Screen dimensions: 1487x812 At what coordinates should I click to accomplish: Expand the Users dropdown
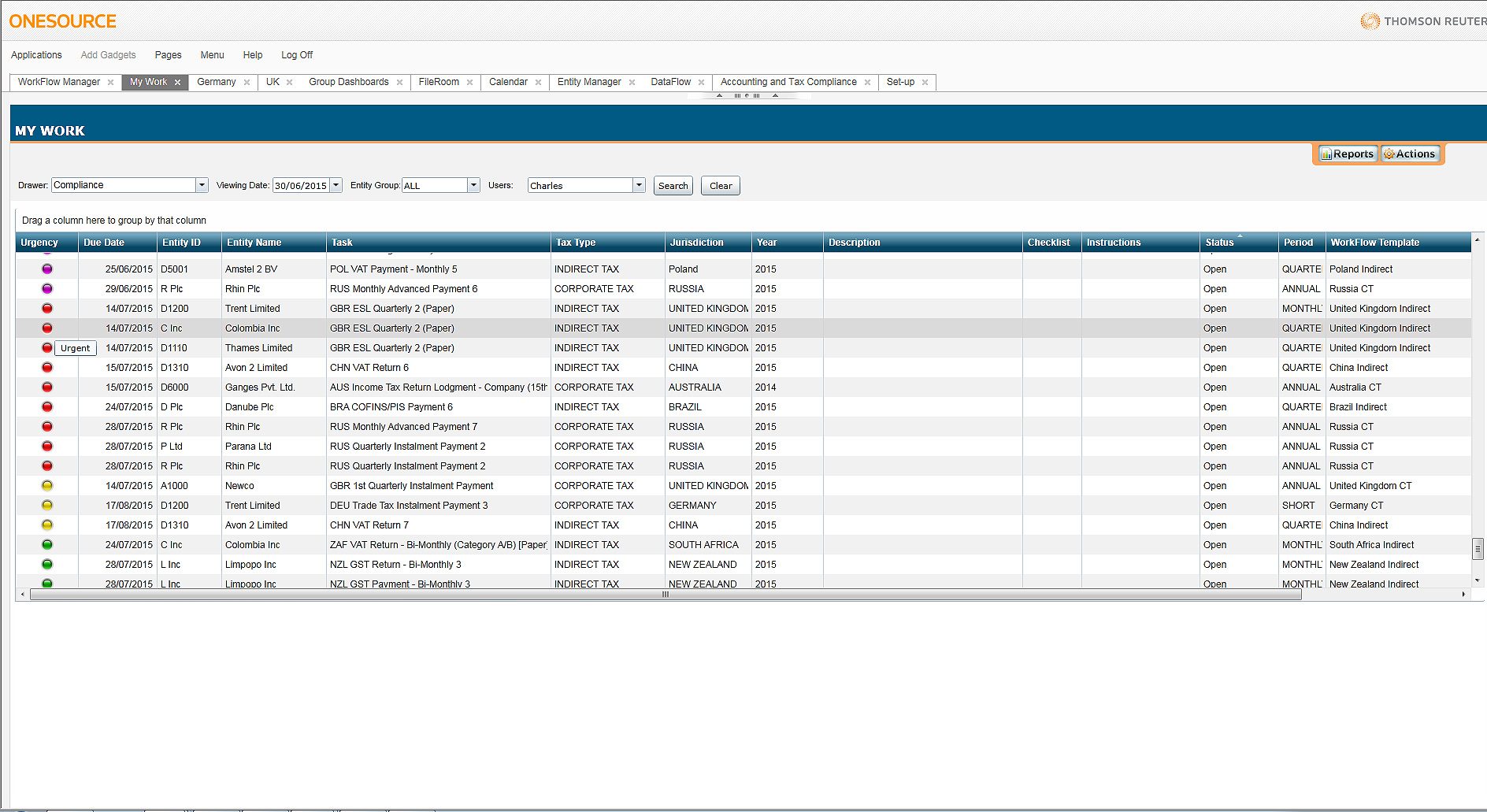[x=639, y=185]
